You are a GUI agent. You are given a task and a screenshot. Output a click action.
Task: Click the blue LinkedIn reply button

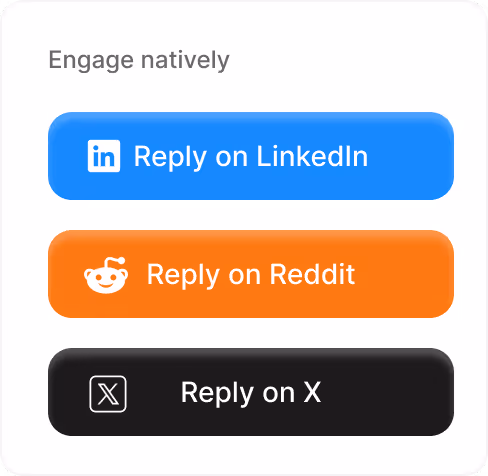251,156
